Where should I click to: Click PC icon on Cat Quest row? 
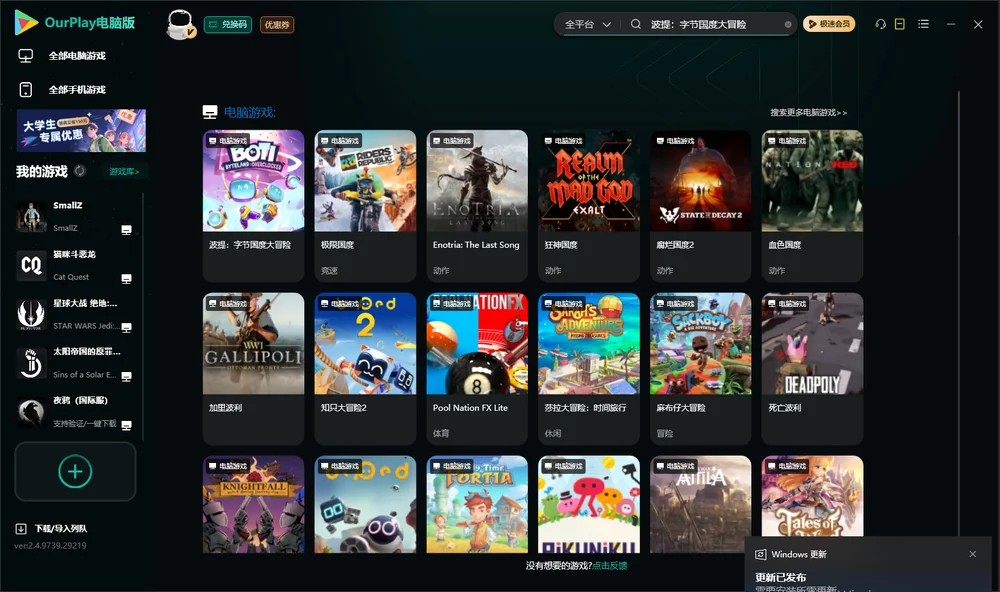126,279
